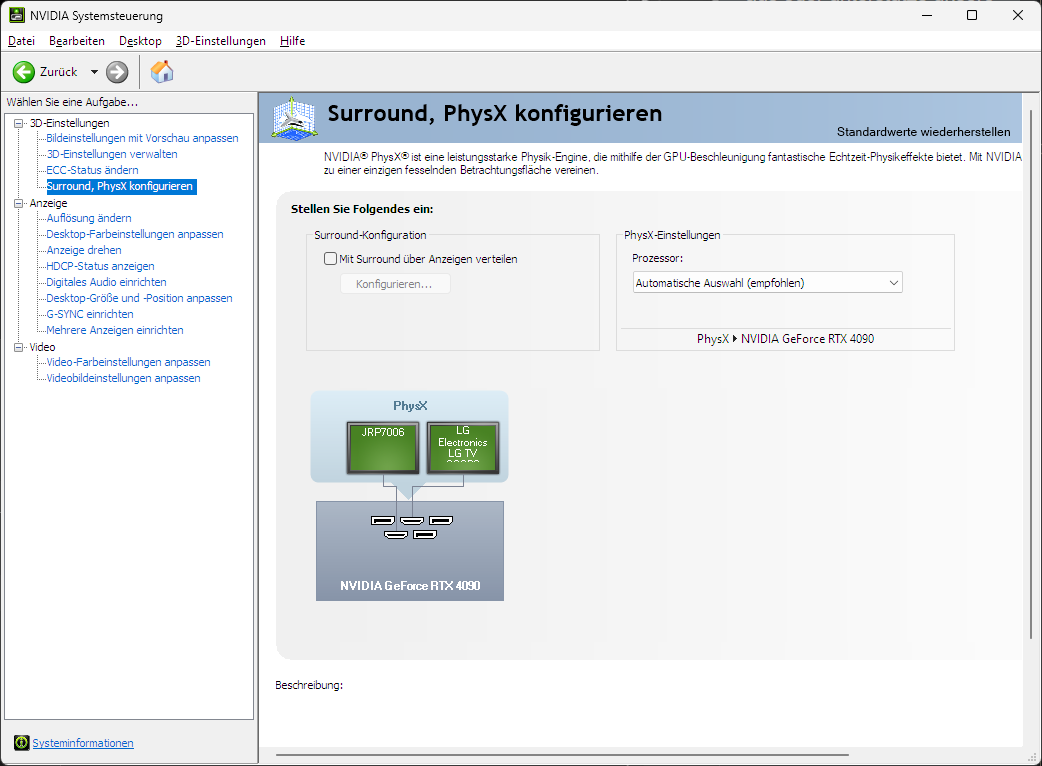Collapse the Video tree node
Screen dimensions: 1042x766
[19, 347]
